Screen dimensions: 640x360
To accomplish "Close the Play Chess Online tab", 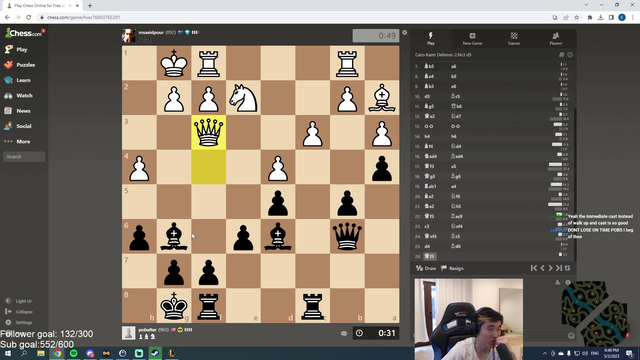I will [x=77, y=6].
